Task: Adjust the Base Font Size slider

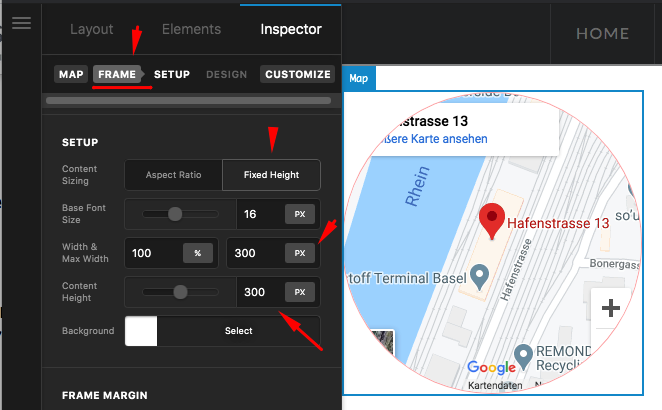Action: pyautogui.click(x=175, y=214)
